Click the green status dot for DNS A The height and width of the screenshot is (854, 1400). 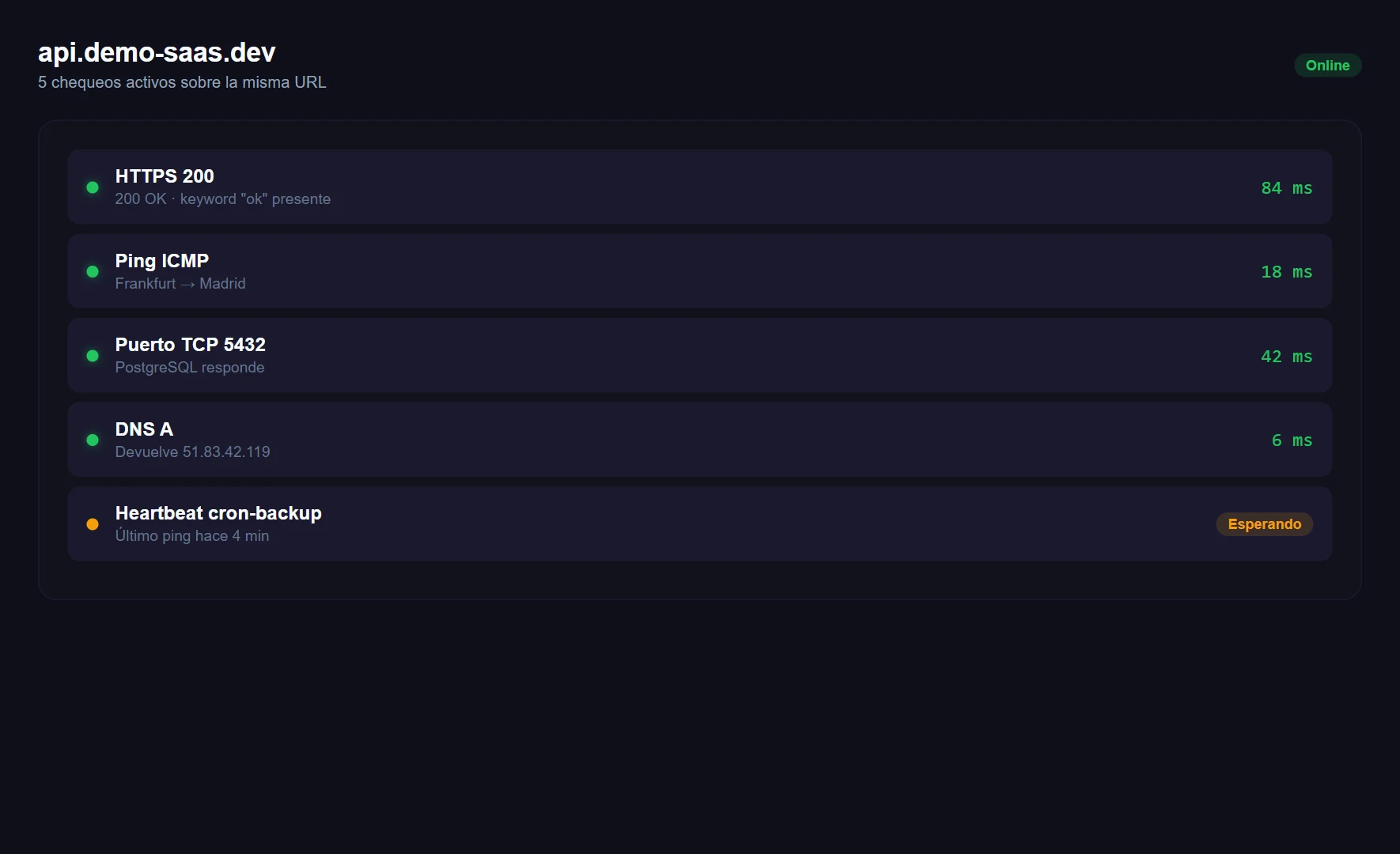coord(93,440)
